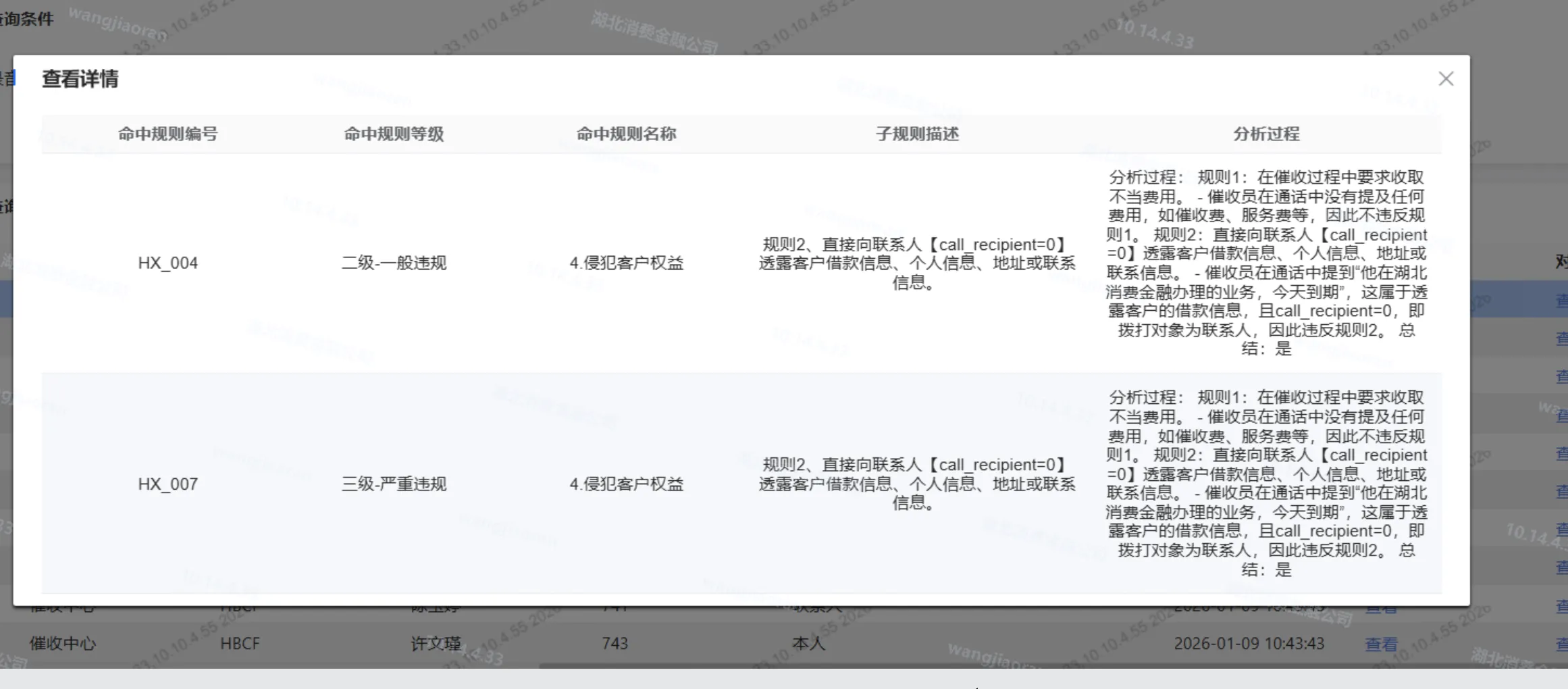
Task: Click the analysis process text for HX_007
Action: pos(1266,484)
